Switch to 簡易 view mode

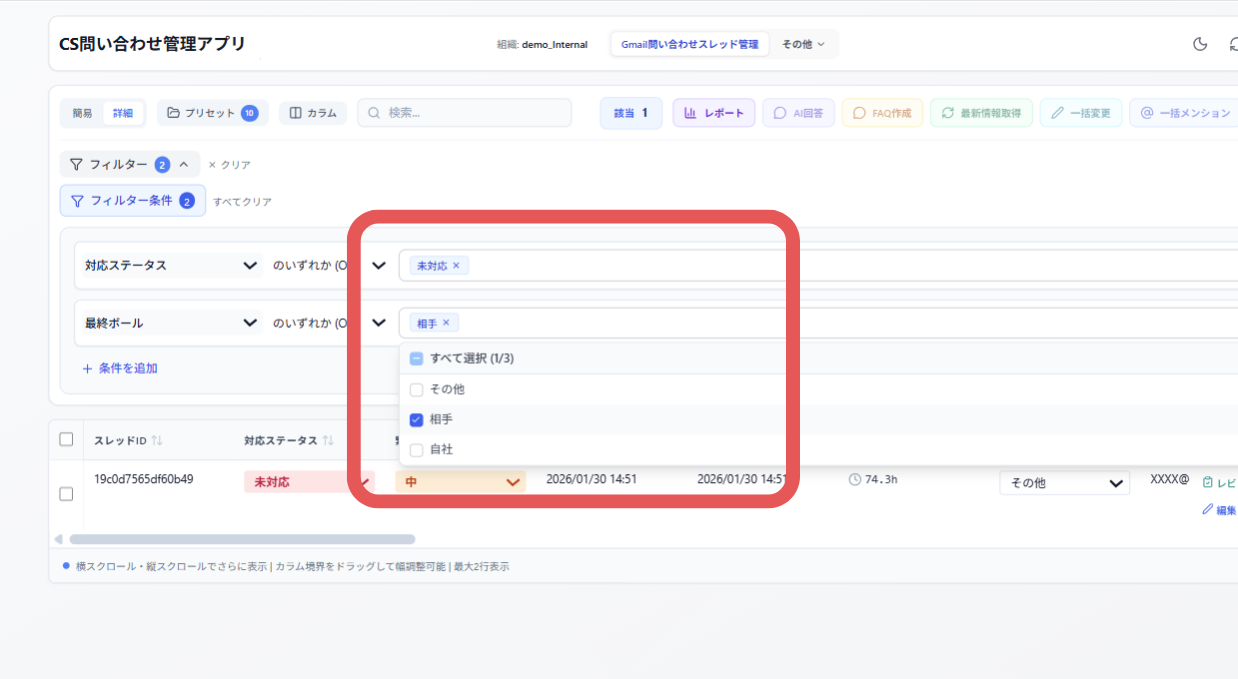[x=83, y=113]
